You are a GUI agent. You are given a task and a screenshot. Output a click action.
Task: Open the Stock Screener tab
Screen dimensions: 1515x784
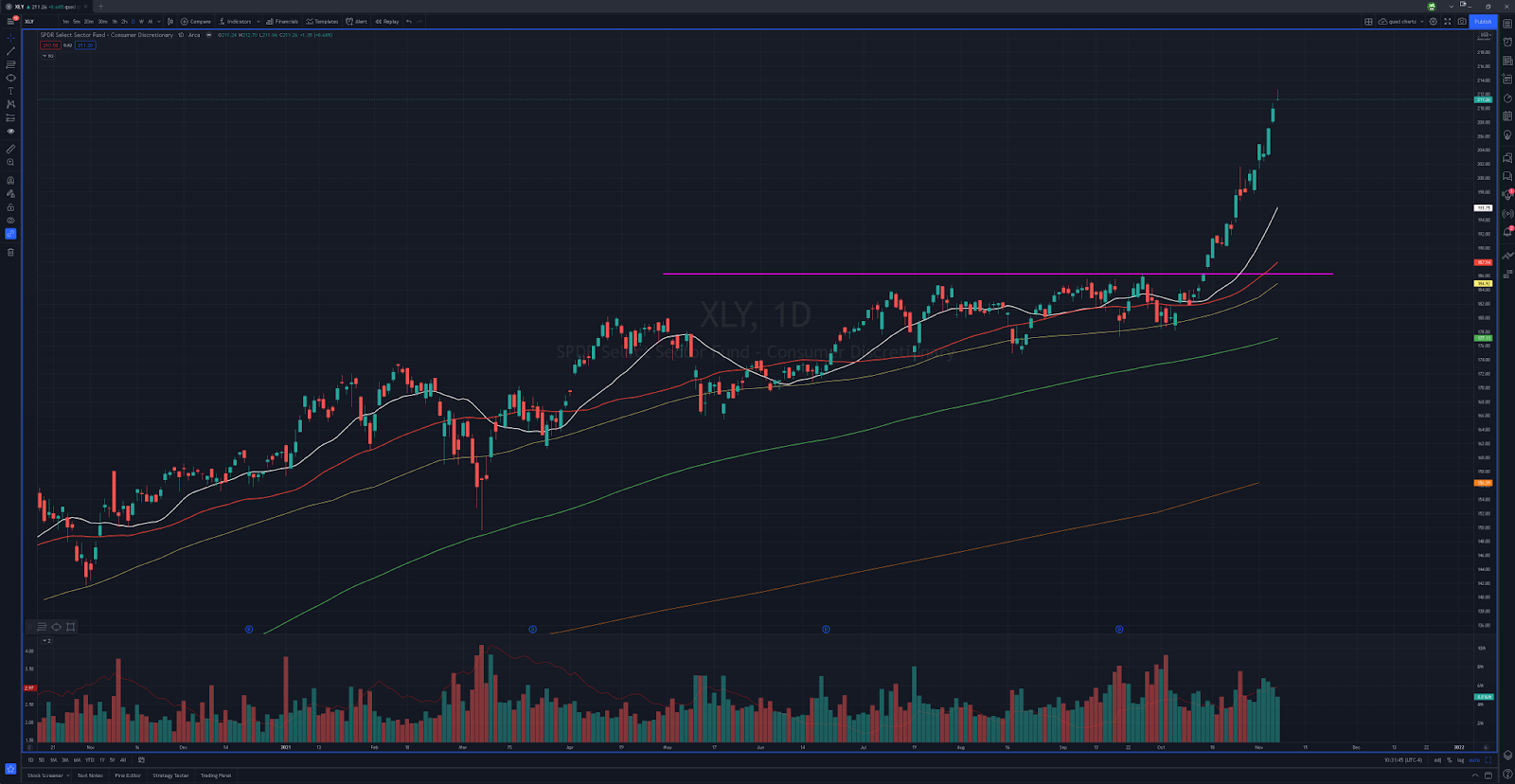(x=45, y=775)
